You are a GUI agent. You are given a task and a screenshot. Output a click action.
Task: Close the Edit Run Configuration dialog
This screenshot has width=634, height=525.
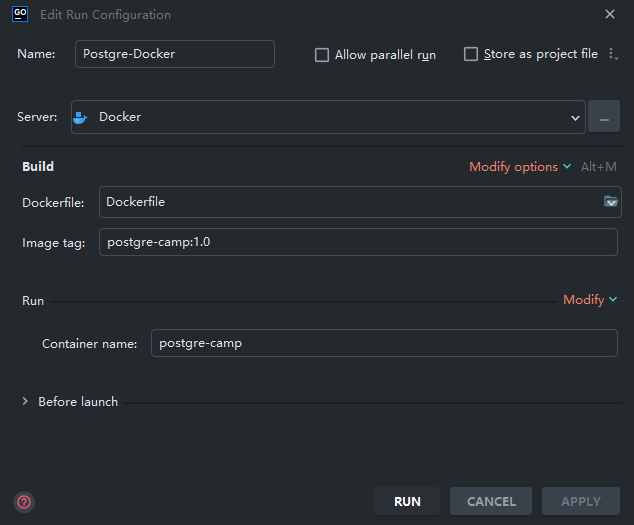(x=610, y=14)
